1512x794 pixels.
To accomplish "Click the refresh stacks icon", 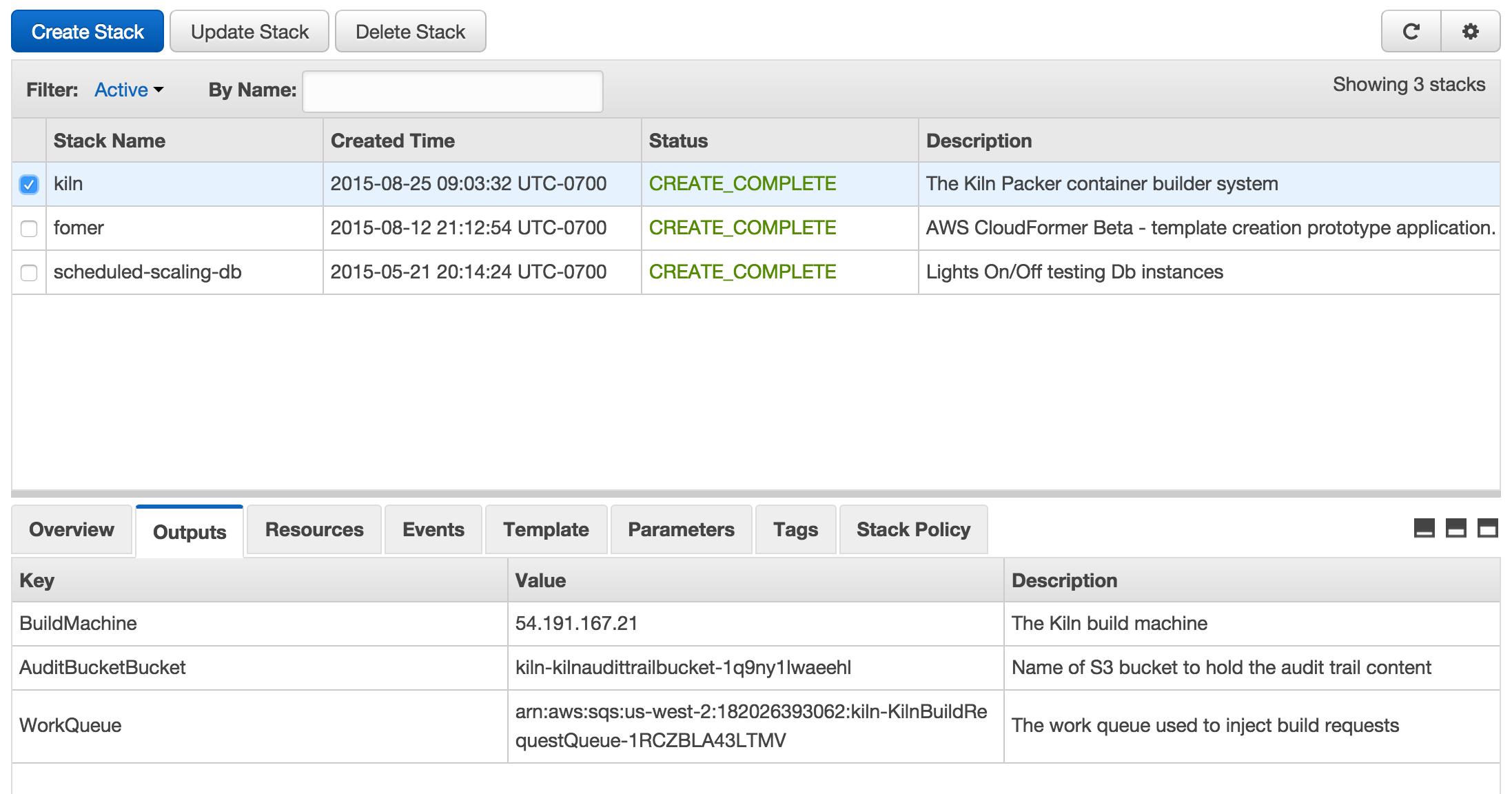I will pos(1411,32).
